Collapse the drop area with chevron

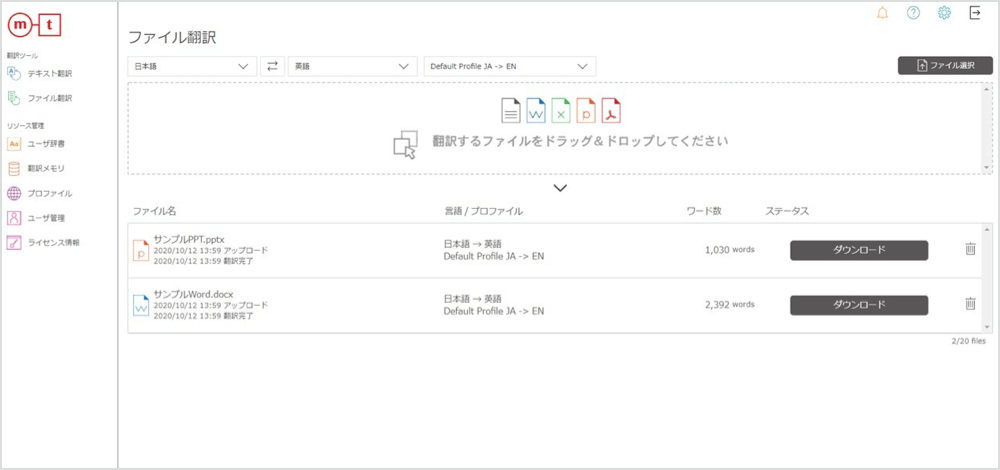point(560,188)
